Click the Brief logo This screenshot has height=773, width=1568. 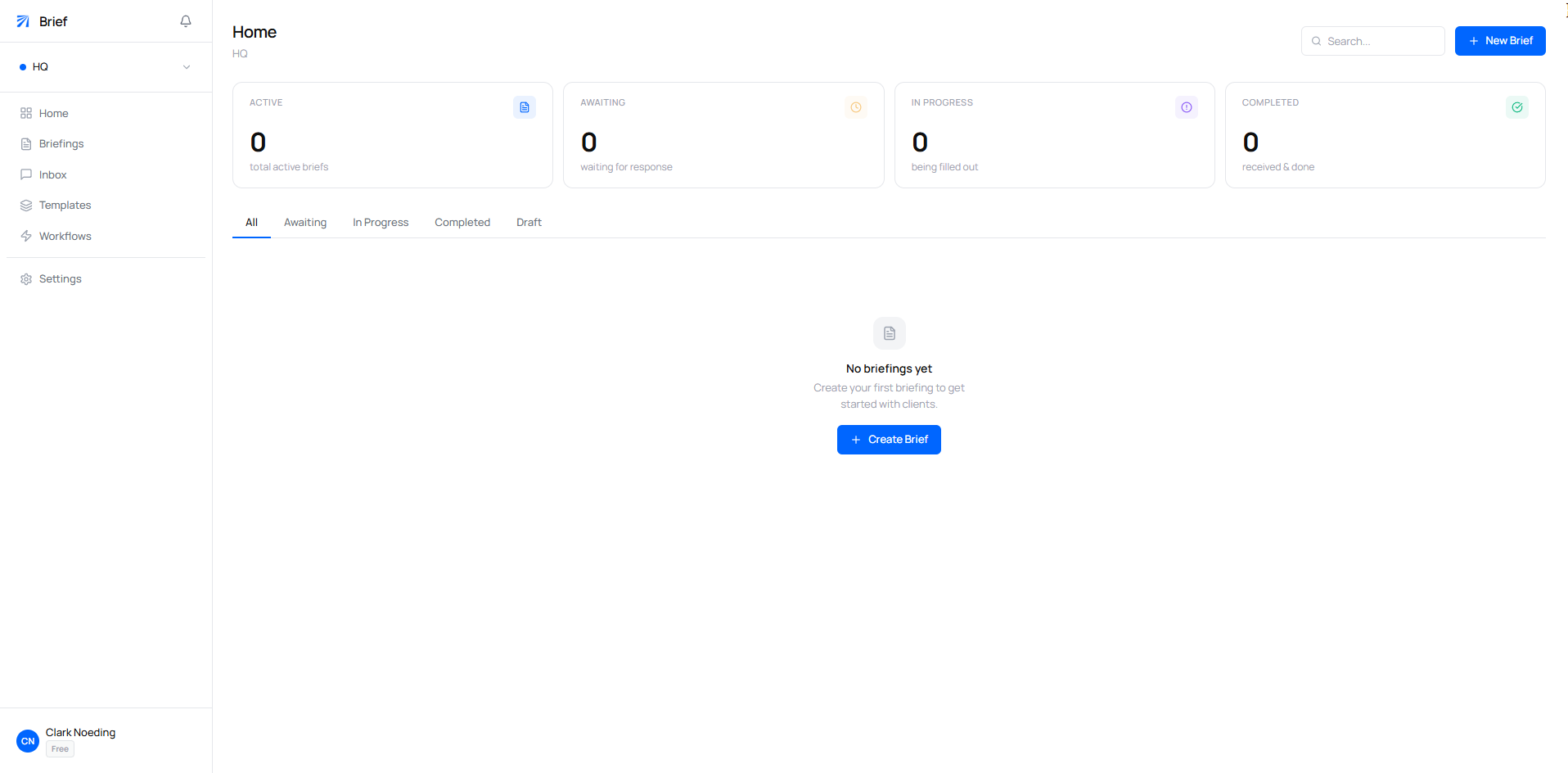pyautogui.click(x=41, y=21)
